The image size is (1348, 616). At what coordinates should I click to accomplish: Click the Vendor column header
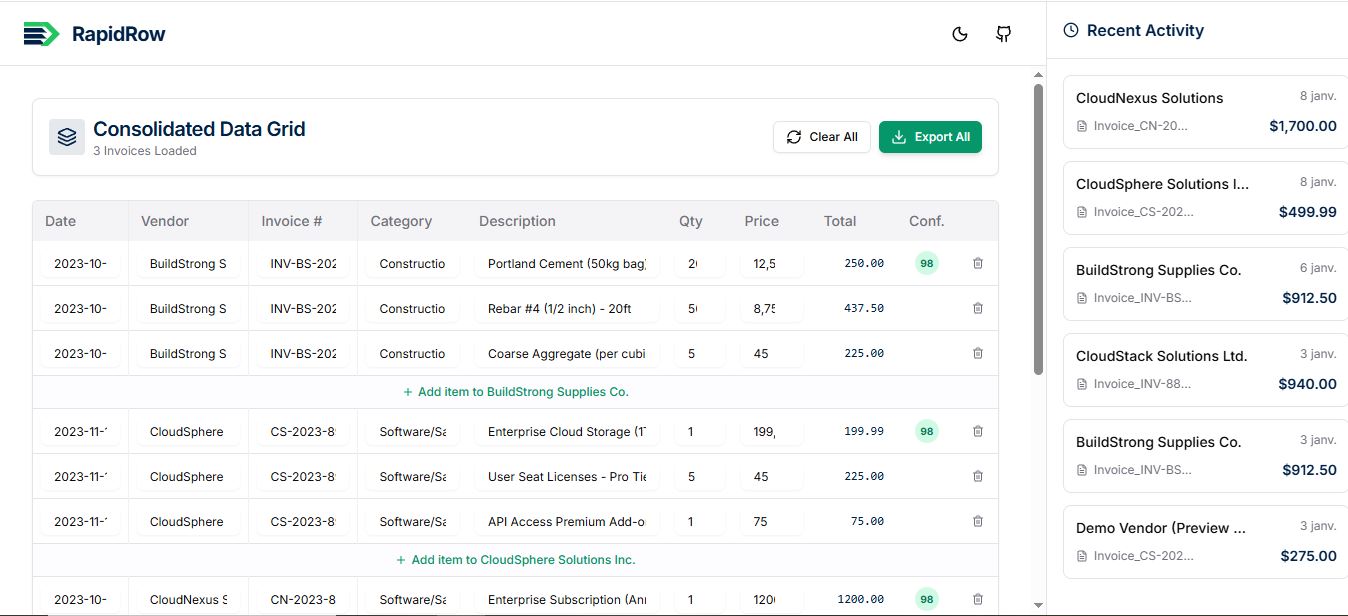coord(164,221)
